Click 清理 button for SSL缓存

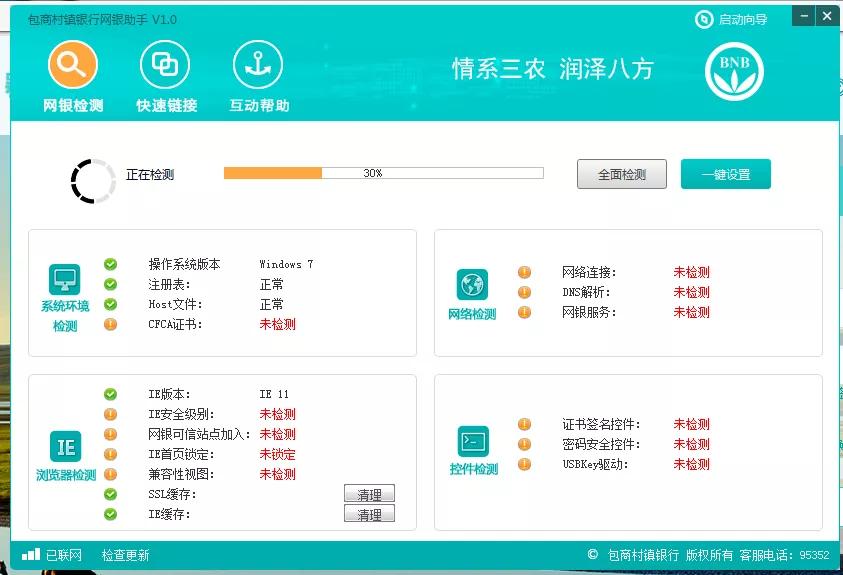pos(369,493)
